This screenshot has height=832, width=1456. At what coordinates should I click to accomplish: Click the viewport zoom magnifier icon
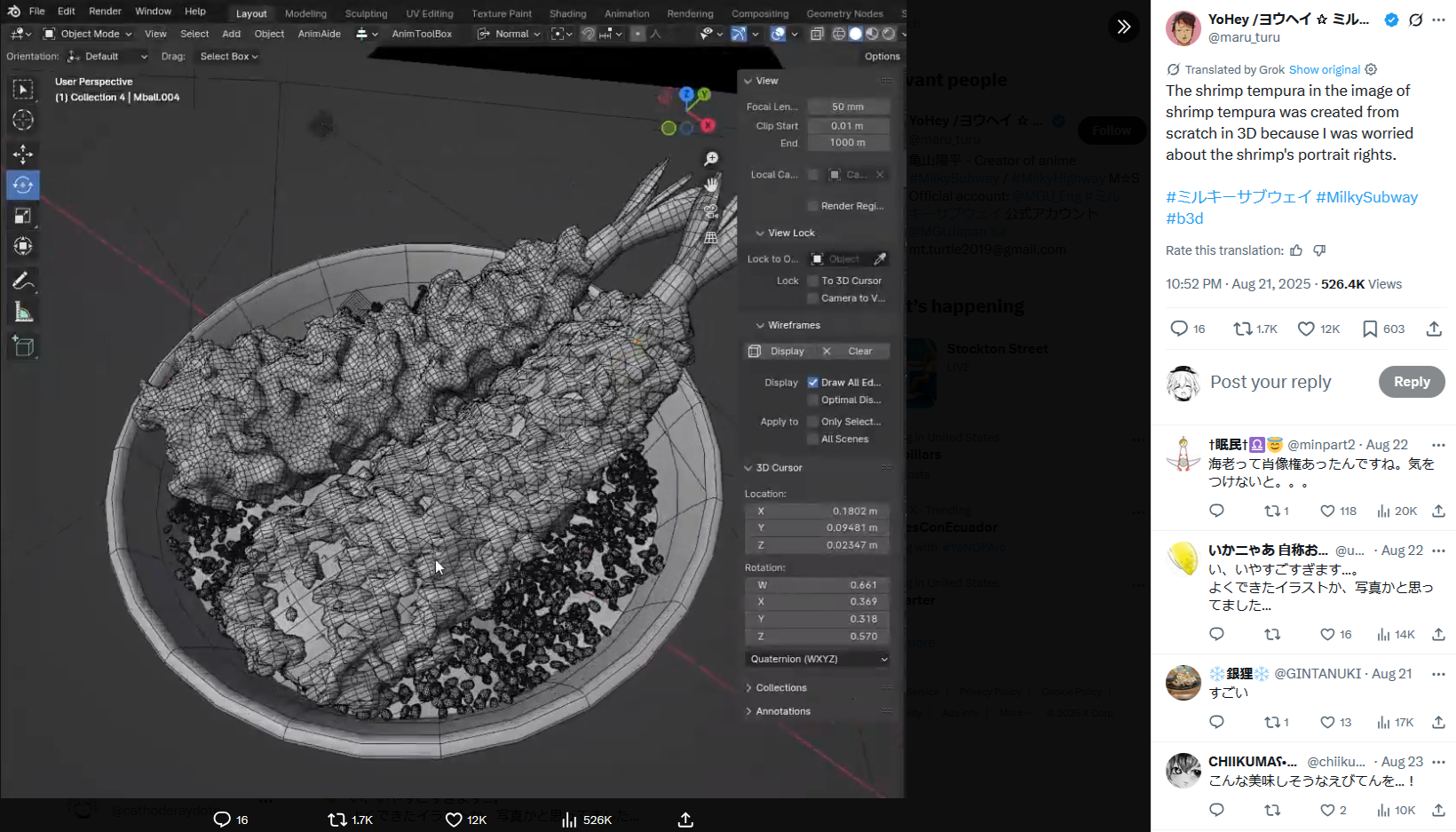(711, 159)
